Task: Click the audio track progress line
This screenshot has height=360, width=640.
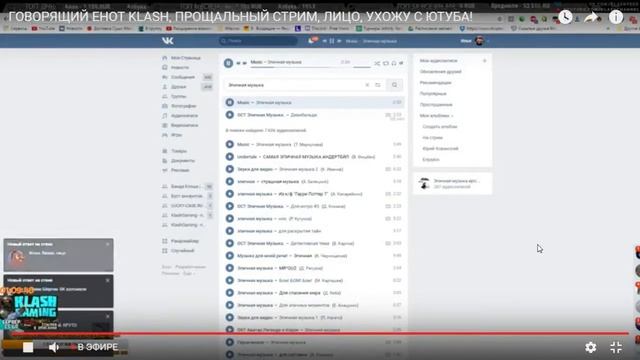Action: click(x=300, y=67)
